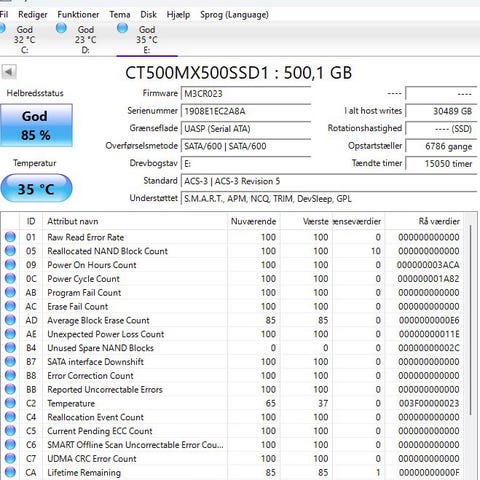This screenshot has height=480, width=480.
Task: Click the Drevbogstav field E:
Action: 246,164
